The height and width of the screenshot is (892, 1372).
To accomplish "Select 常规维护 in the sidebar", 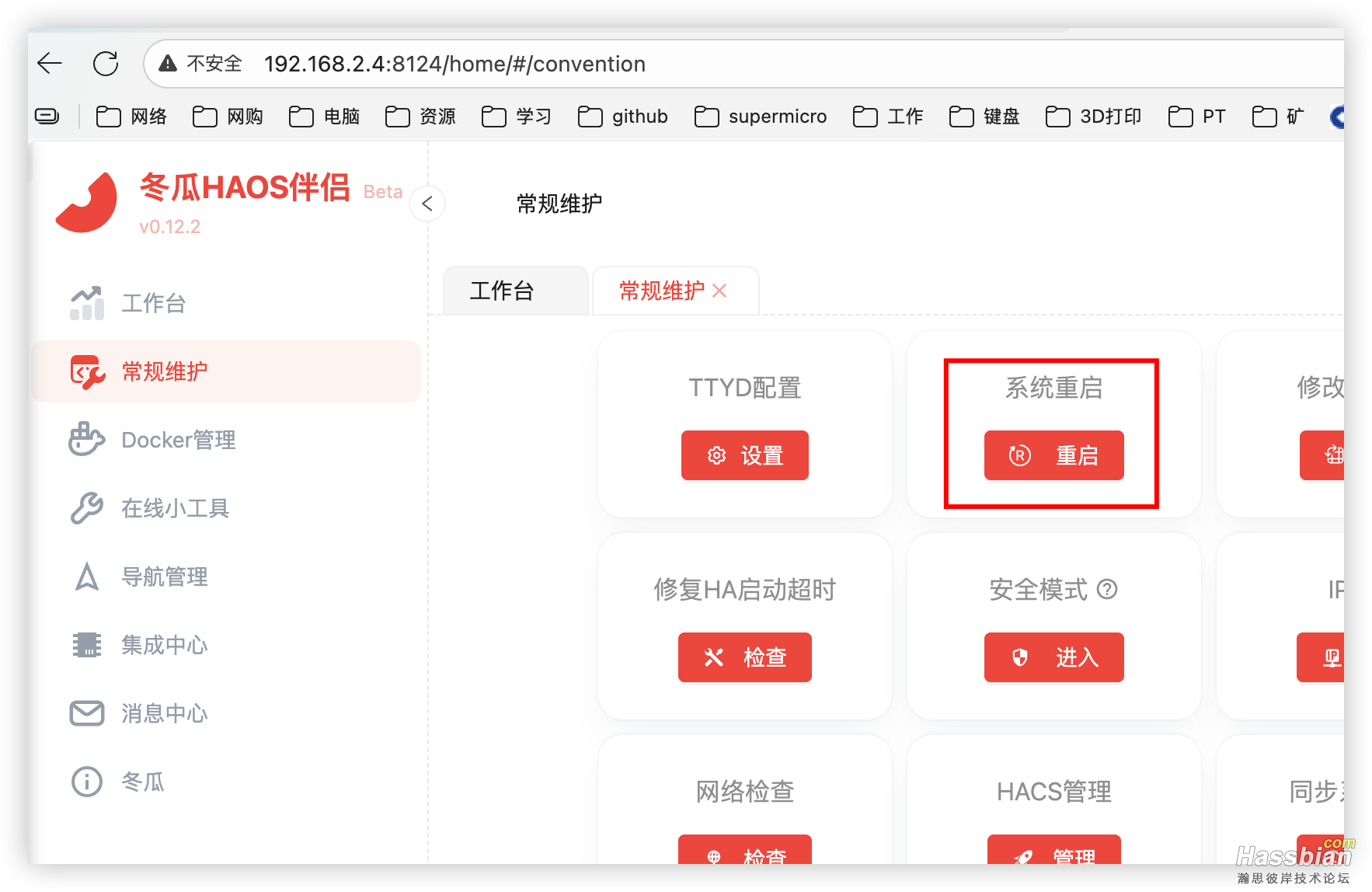I will [225, 371].
